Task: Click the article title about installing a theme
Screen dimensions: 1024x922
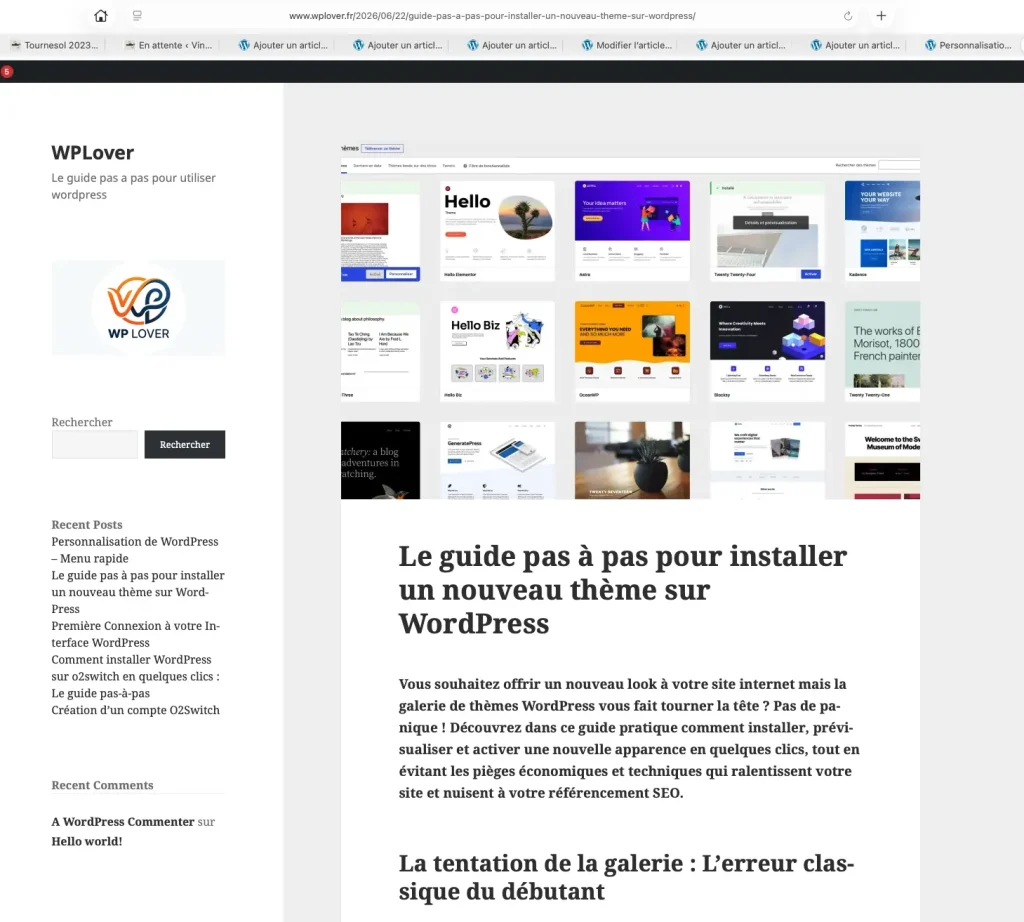Action: coord(622,590)
